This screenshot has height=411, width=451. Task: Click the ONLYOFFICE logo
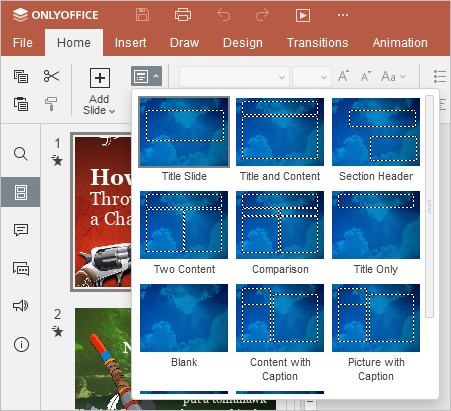pos(55,15)
